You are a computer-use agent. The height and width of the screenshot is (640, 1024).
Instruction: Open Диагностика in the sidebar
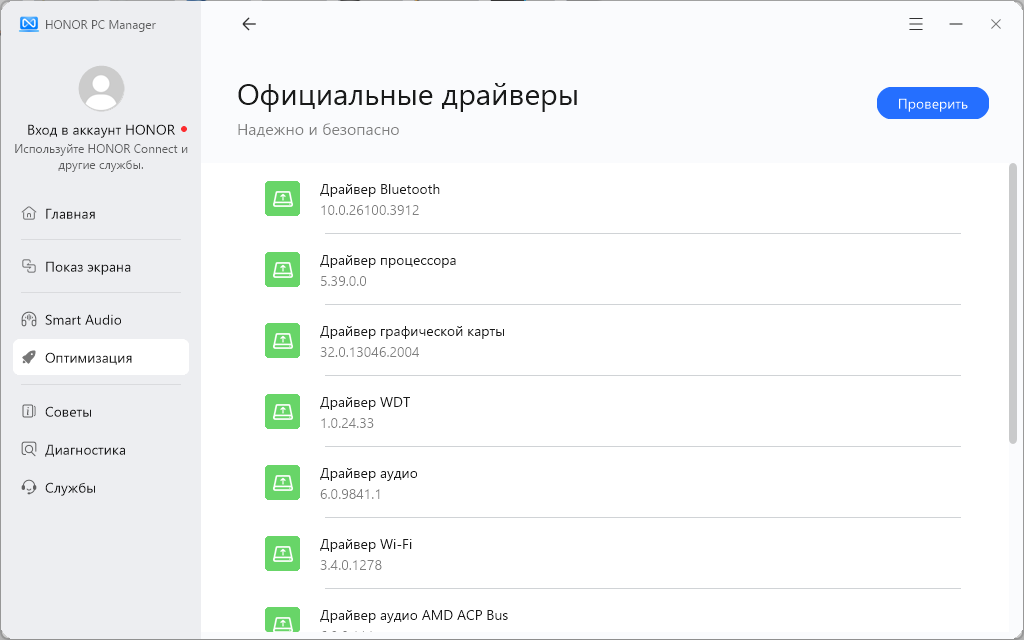point(85,450)
